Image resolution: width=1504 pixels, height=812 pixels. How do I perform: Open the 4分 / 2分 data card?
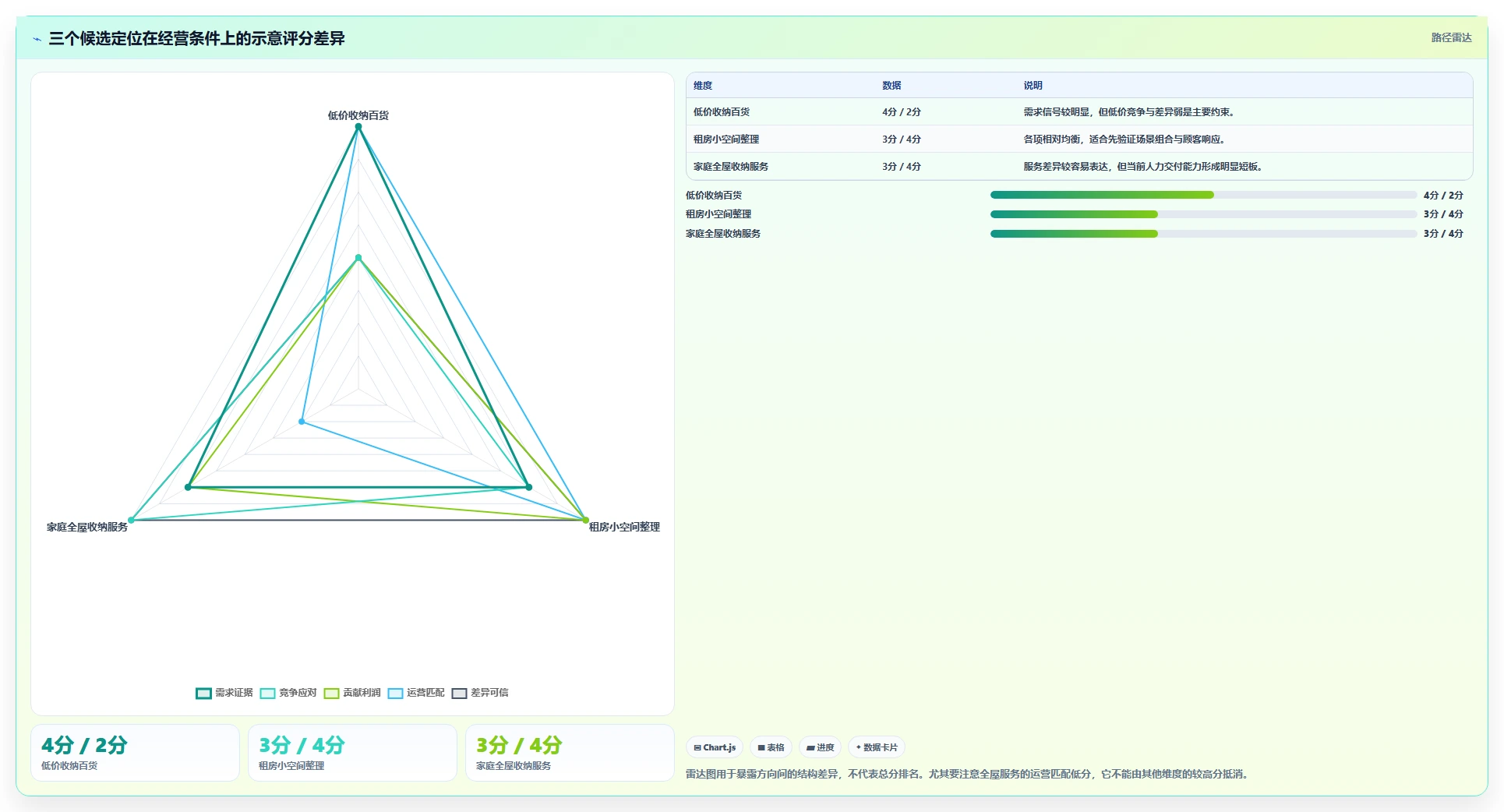(135, 753)
